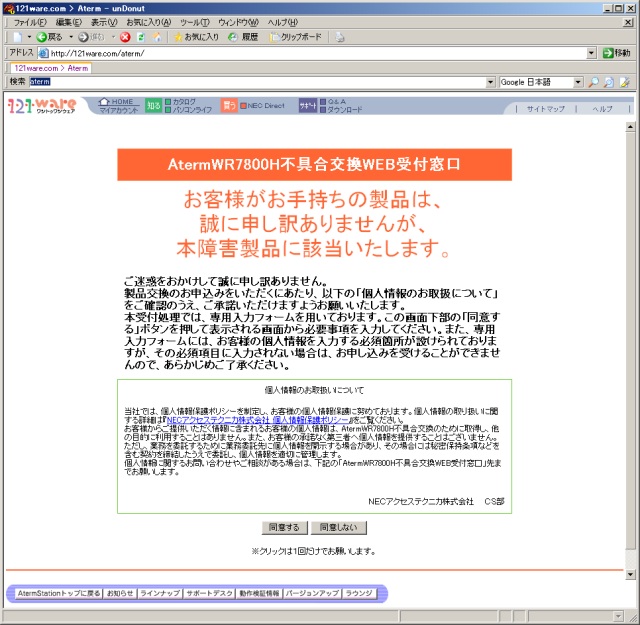Click the page scrollbar up arrow
Viewport: 640px width, 625px height.
pyautogui.click(x=630, y=127)
